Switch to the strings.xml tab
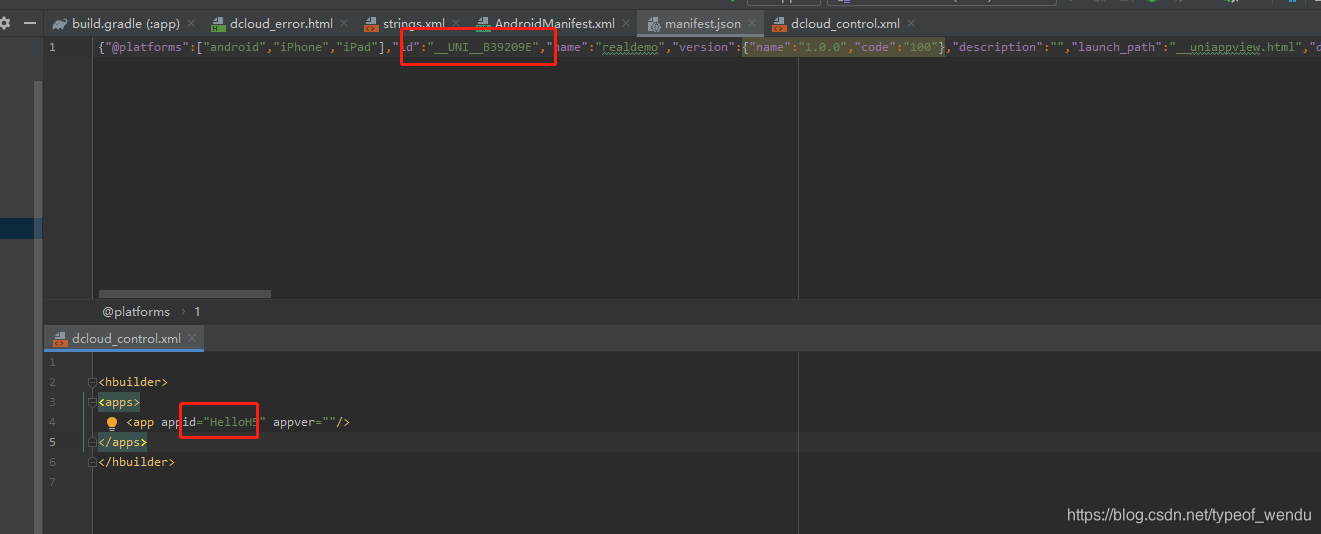The height and width of the screenshot is (534, 1321). click(x=414, y=23)
